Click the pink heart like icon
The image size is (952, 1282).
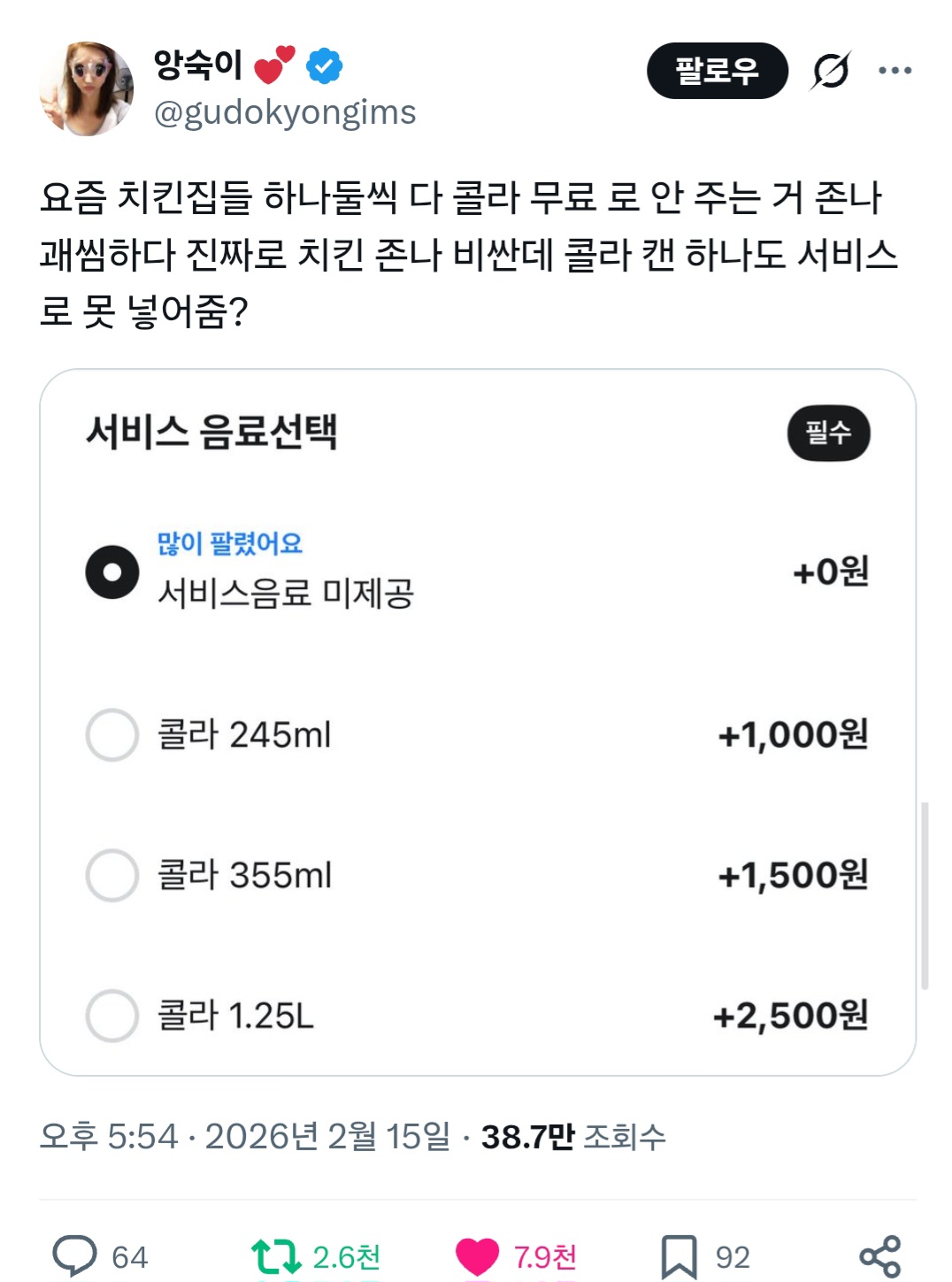pos(478,1256)
